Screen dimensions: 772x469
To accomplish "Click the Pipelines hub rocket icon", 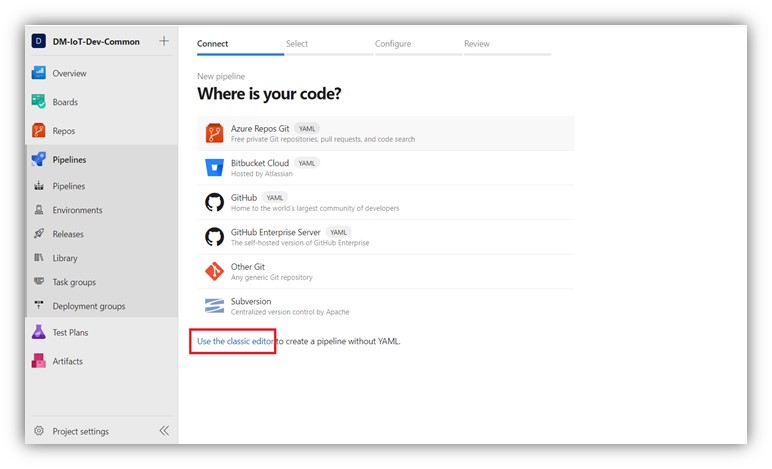I will tap(38, 159).
